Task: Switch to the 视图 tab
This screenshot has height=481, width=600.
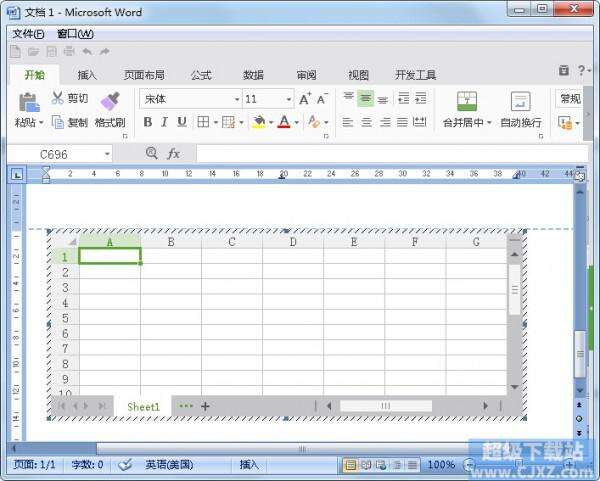Action: (358, 75)
